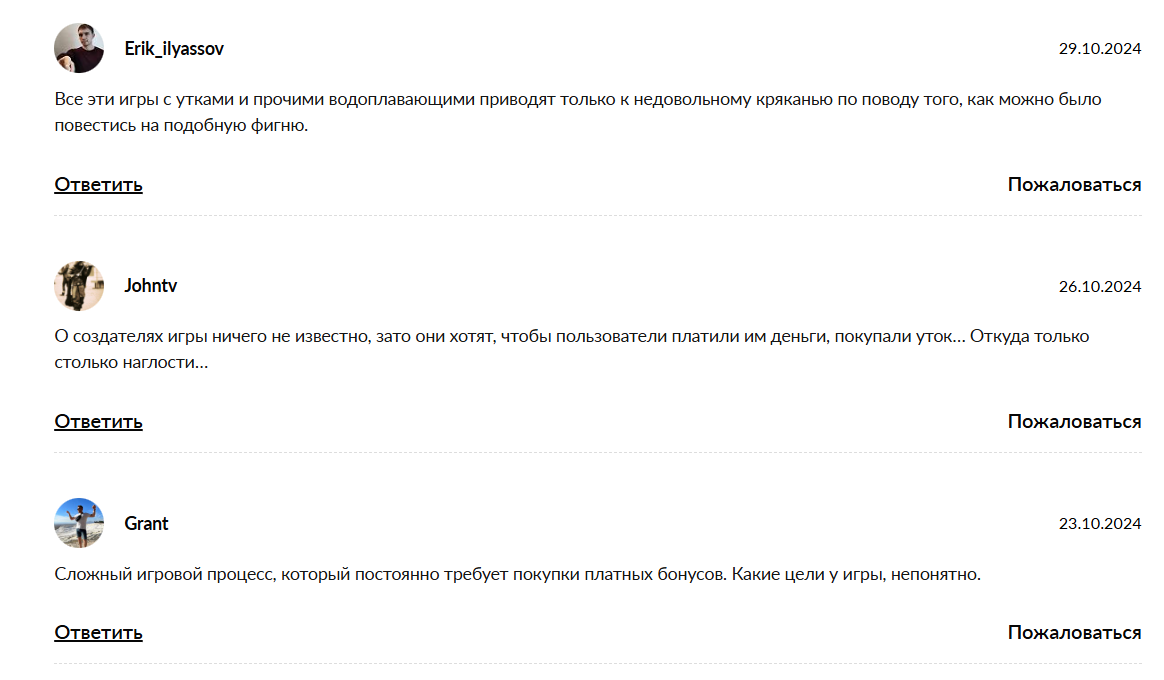The width and height of the screenshot is (1164, 680).
Task: Click Erik_ilyassov's profile avatar
Action: pos(79,49)
